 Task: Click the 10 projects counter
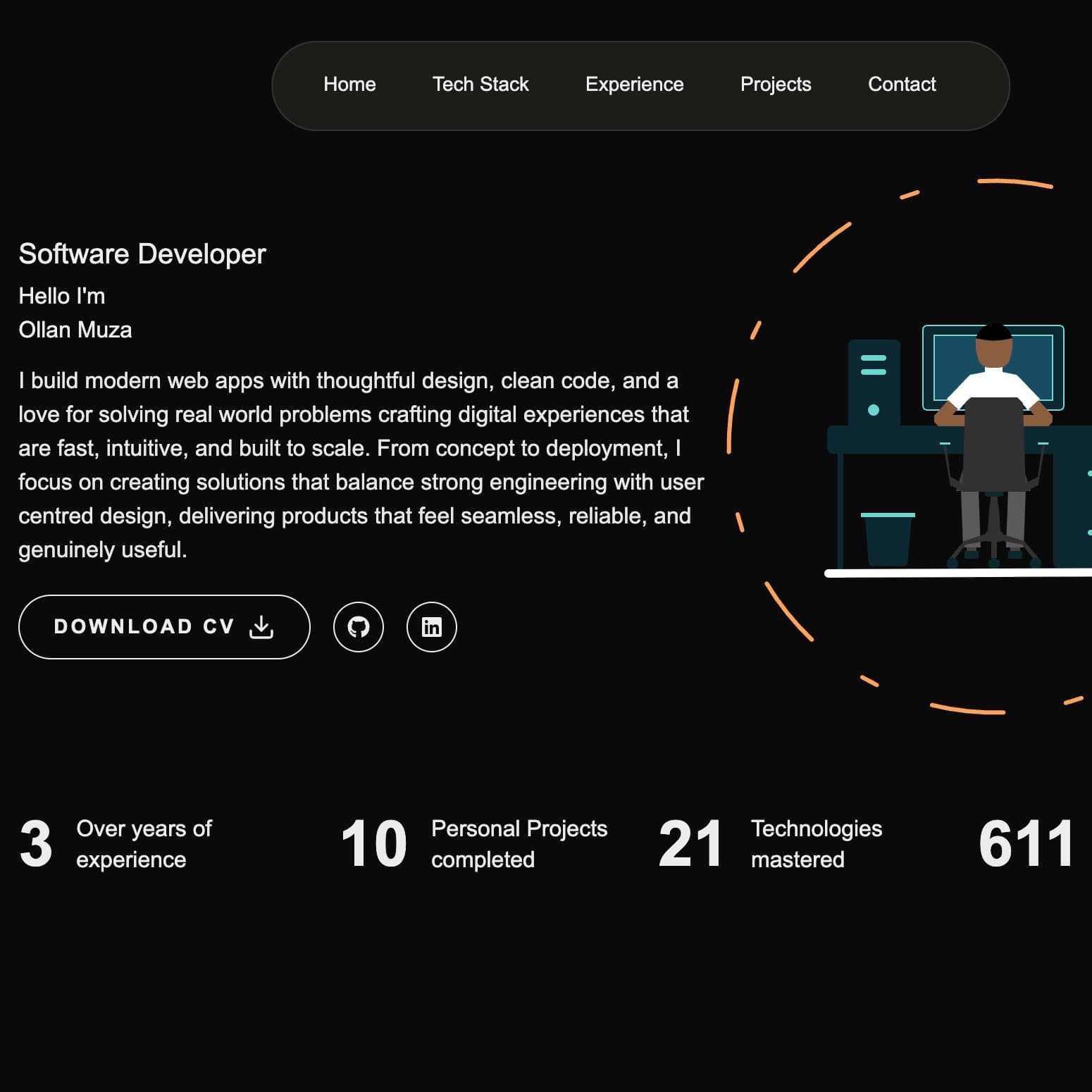click(x=374, y=843)
